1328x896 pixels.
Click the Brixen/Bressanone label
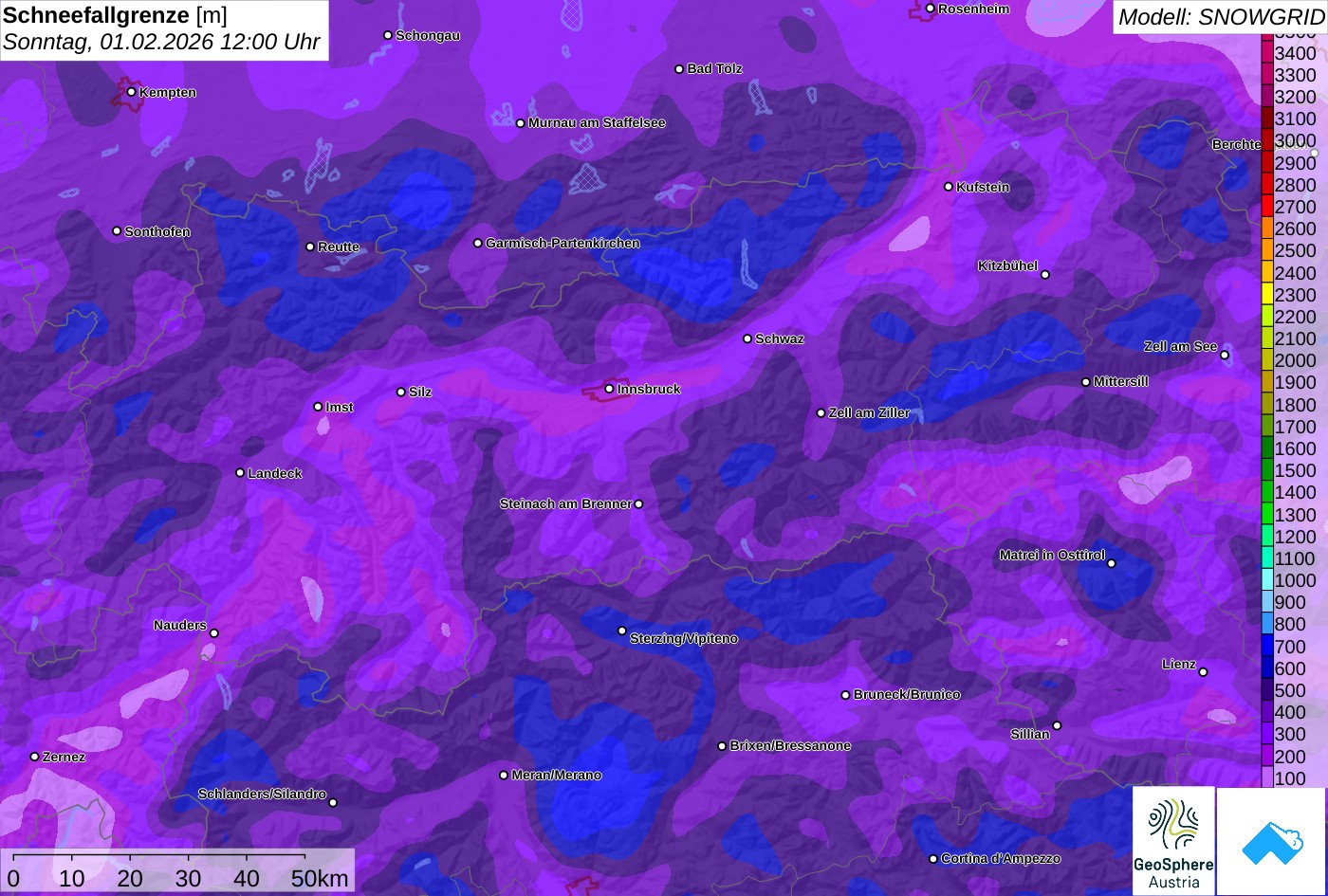coord(790,746)
